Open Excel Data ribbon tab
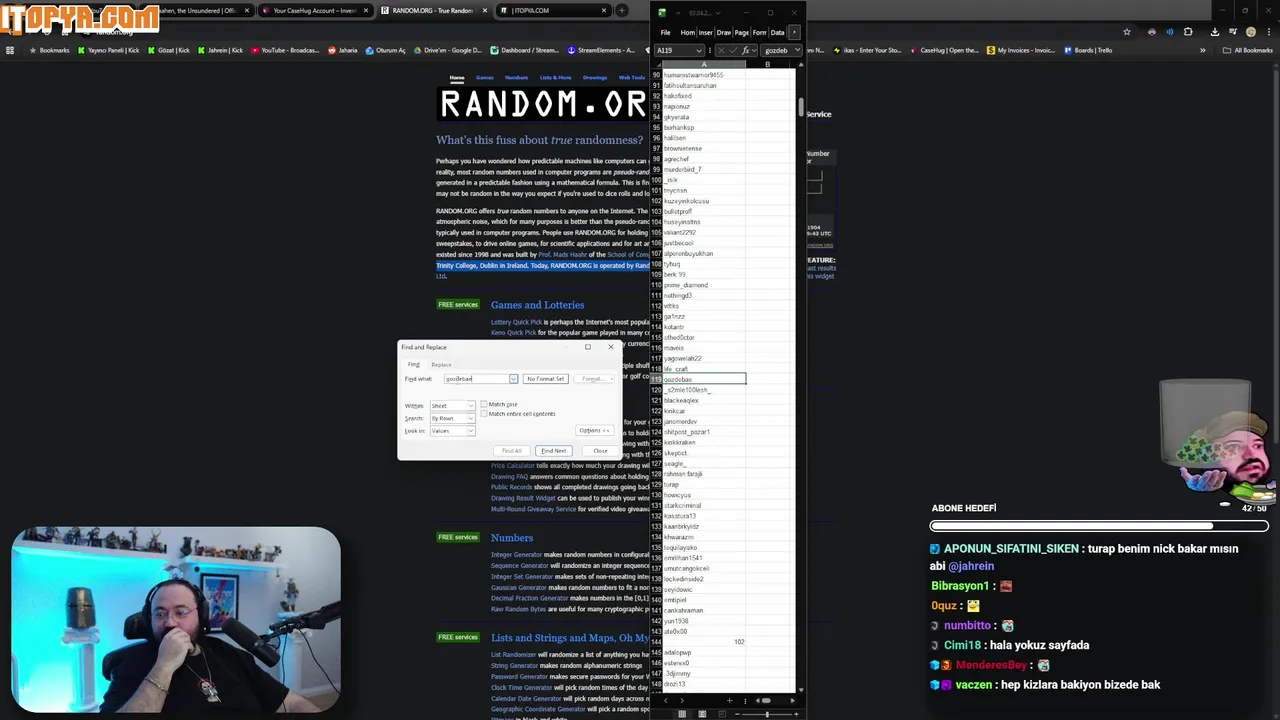 click(x=777, y=32)
